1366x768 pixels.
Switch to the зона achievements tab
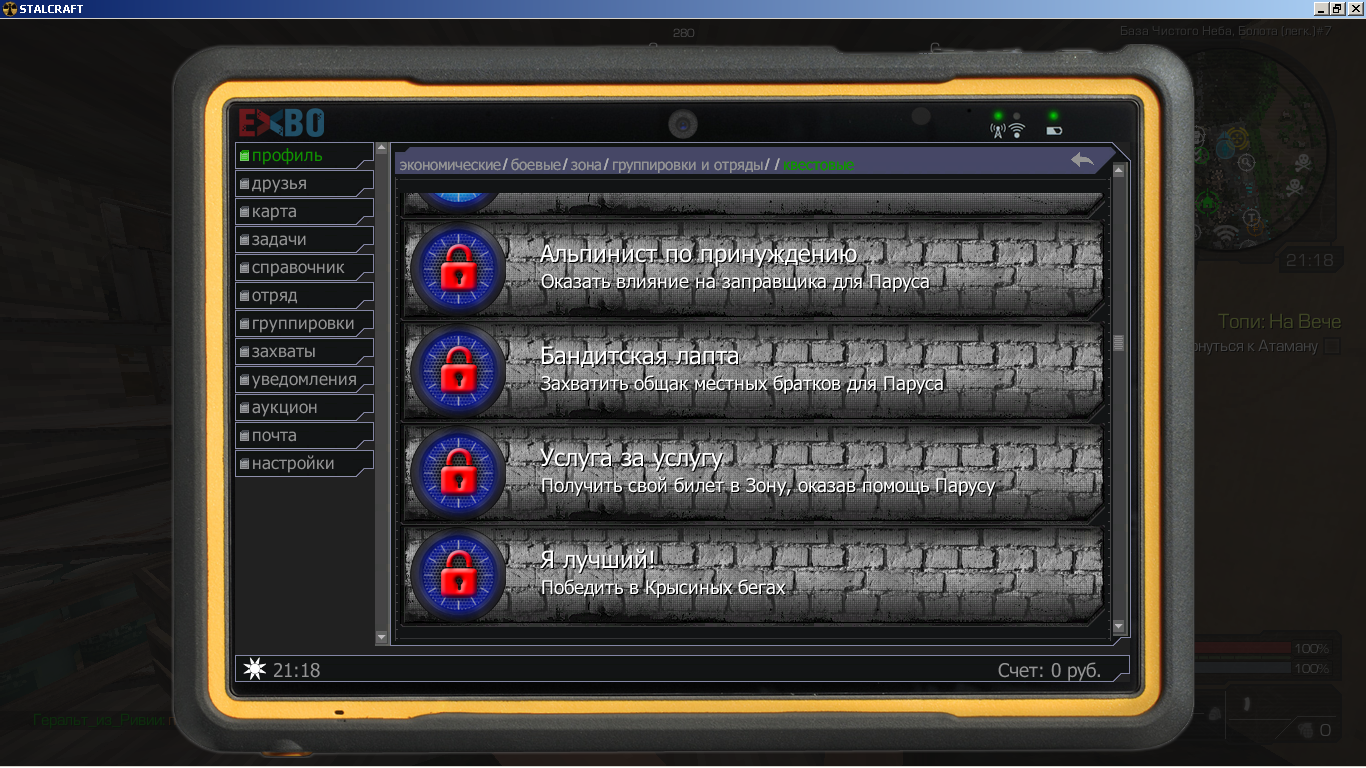tap(586, 164)
